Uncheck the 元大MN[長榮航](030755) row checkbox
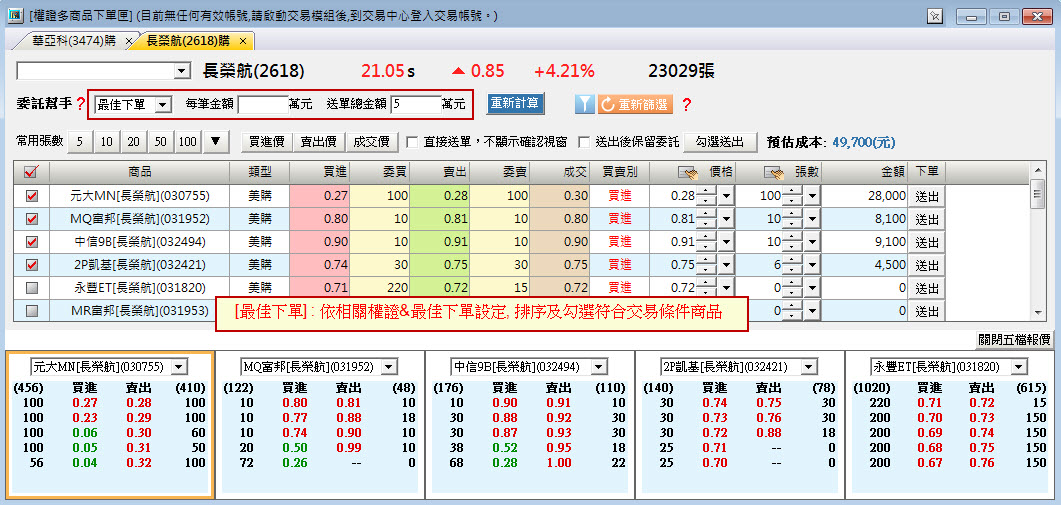 [31, 196]
